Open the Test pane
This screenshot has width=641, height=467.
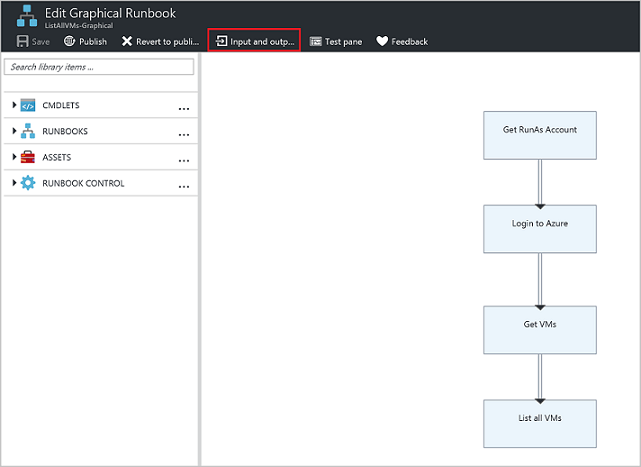(335, 42)
